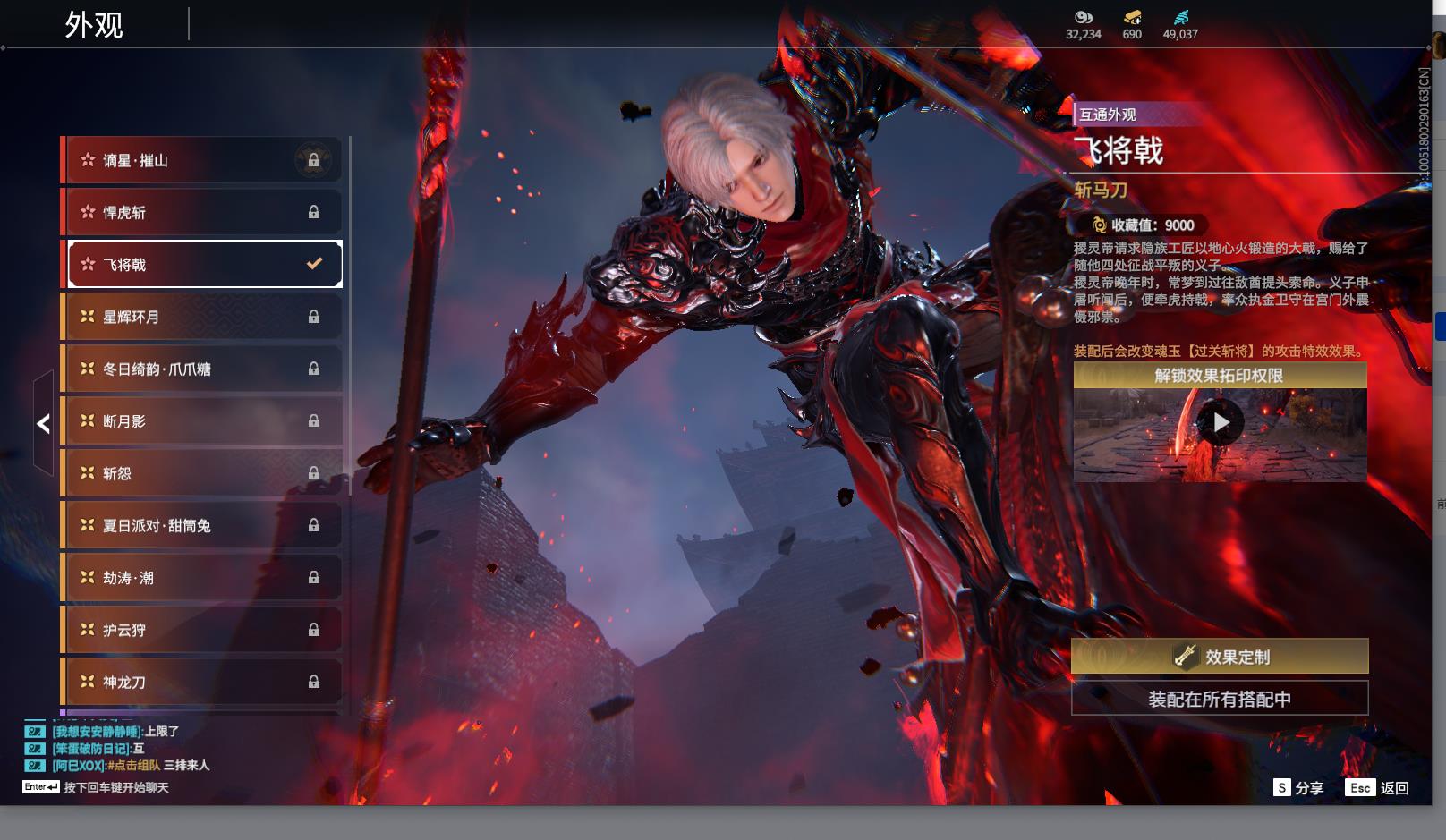Click the gold ingot currency icon
The height and width of the screenshot is (840, 1446).
[x=1132, y=17]
